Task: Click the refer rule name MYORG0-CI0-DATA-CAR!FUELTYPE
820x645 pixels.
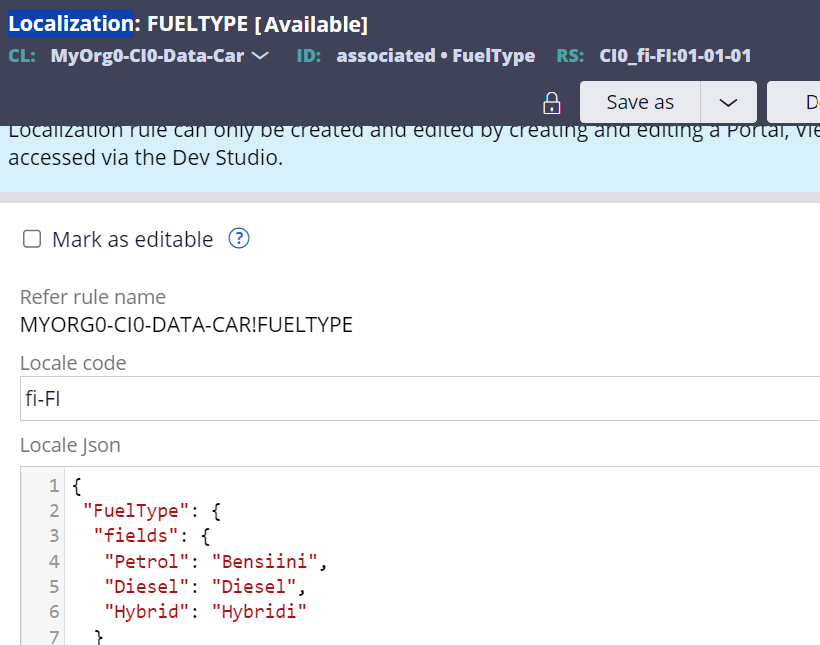Action: tap(189, 324)
